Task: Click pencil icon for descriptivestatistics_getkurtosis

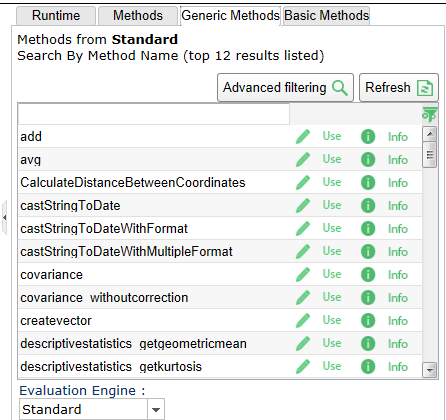Action: tap(303, 366)
